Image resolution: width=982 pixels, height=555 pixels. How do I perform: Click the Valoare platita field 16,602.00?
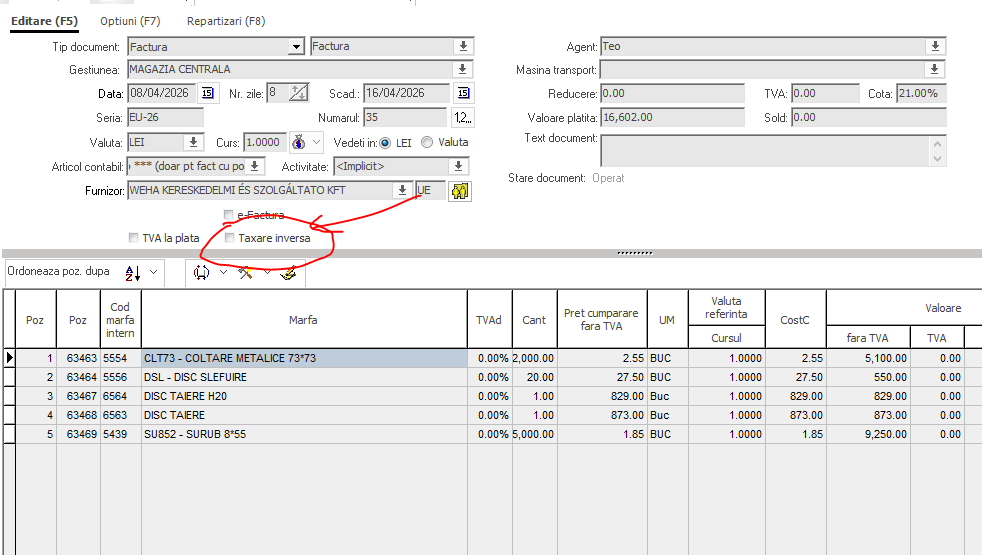tap(673, 117)
